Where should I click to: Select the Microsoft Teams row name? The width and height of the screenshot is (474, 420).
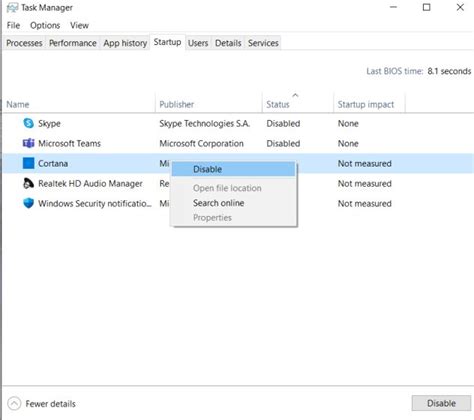coord(69,143)
